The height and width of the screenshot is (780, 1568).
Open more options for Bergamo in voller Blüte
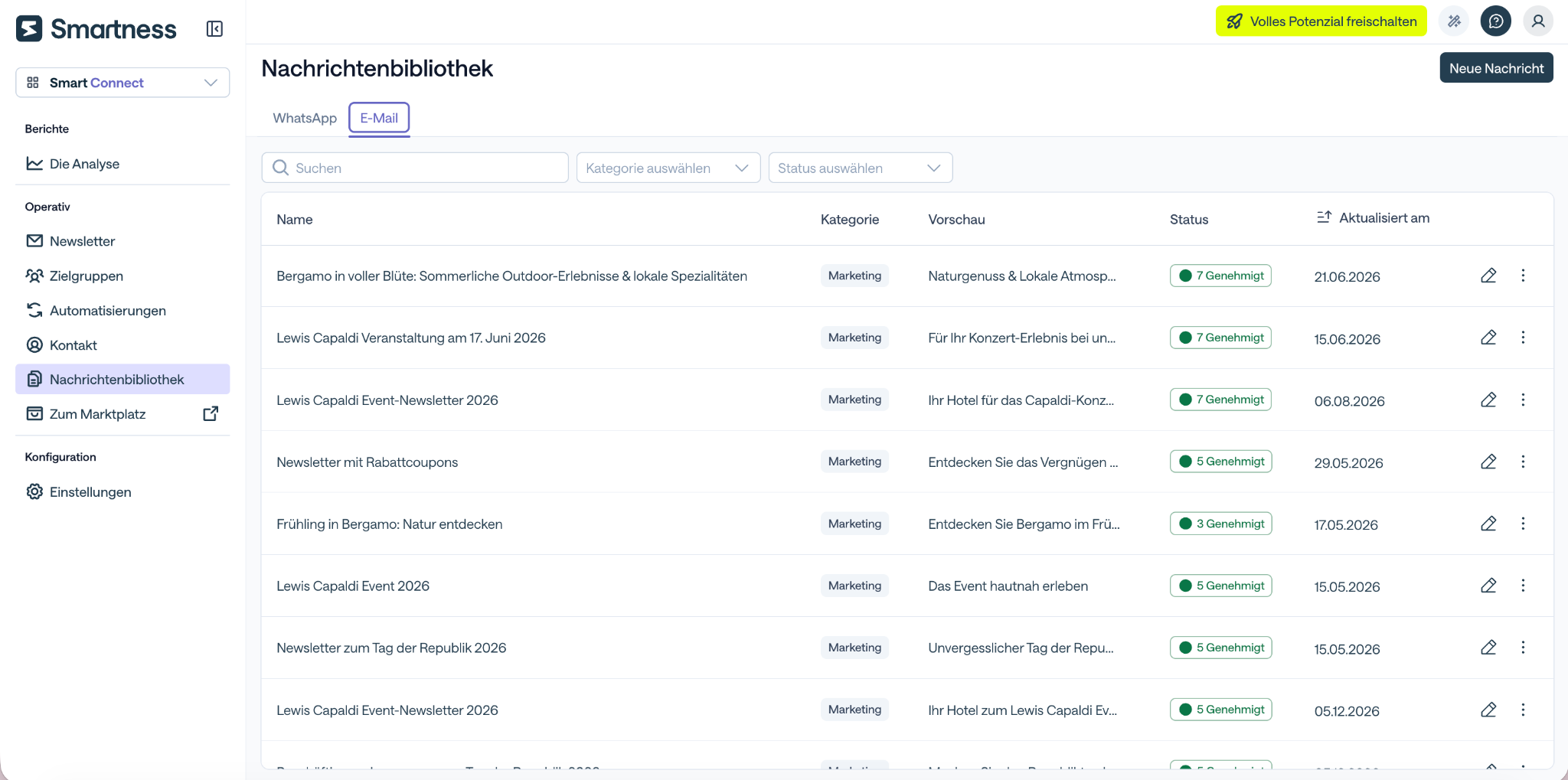pyautogui.click(x=1523, y=276)
